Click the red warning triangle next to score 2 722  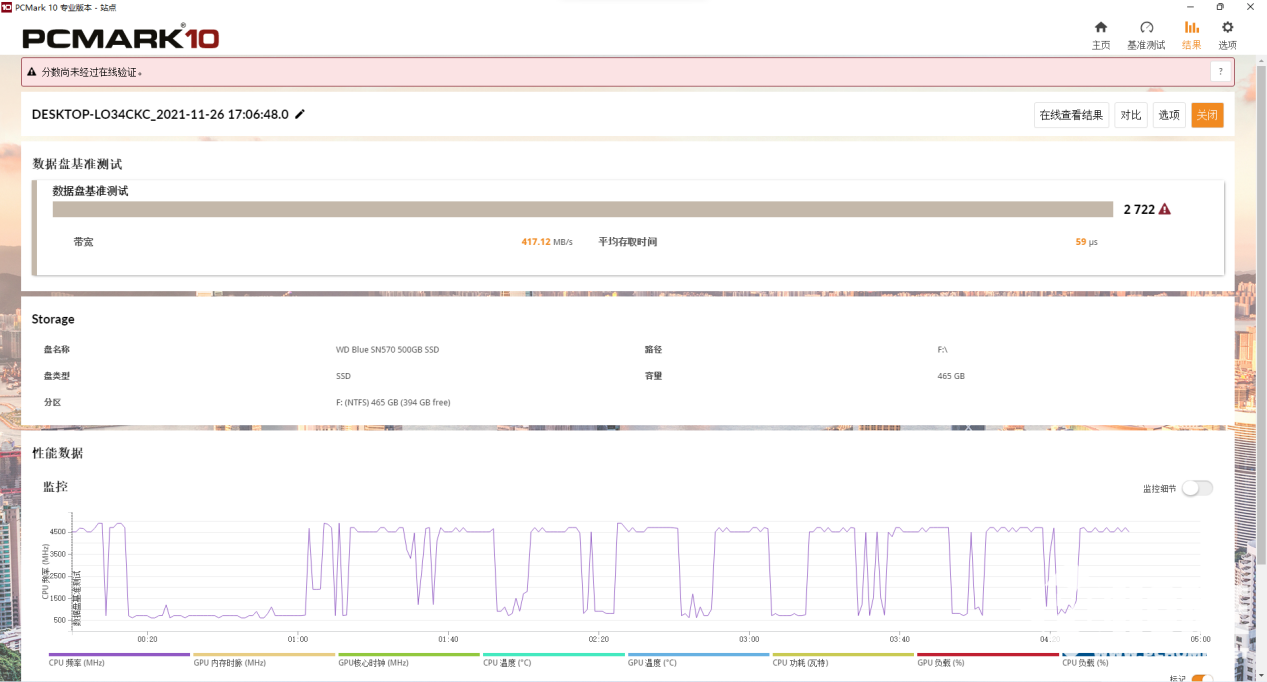pyautogui.click(x=1164, y=209)
